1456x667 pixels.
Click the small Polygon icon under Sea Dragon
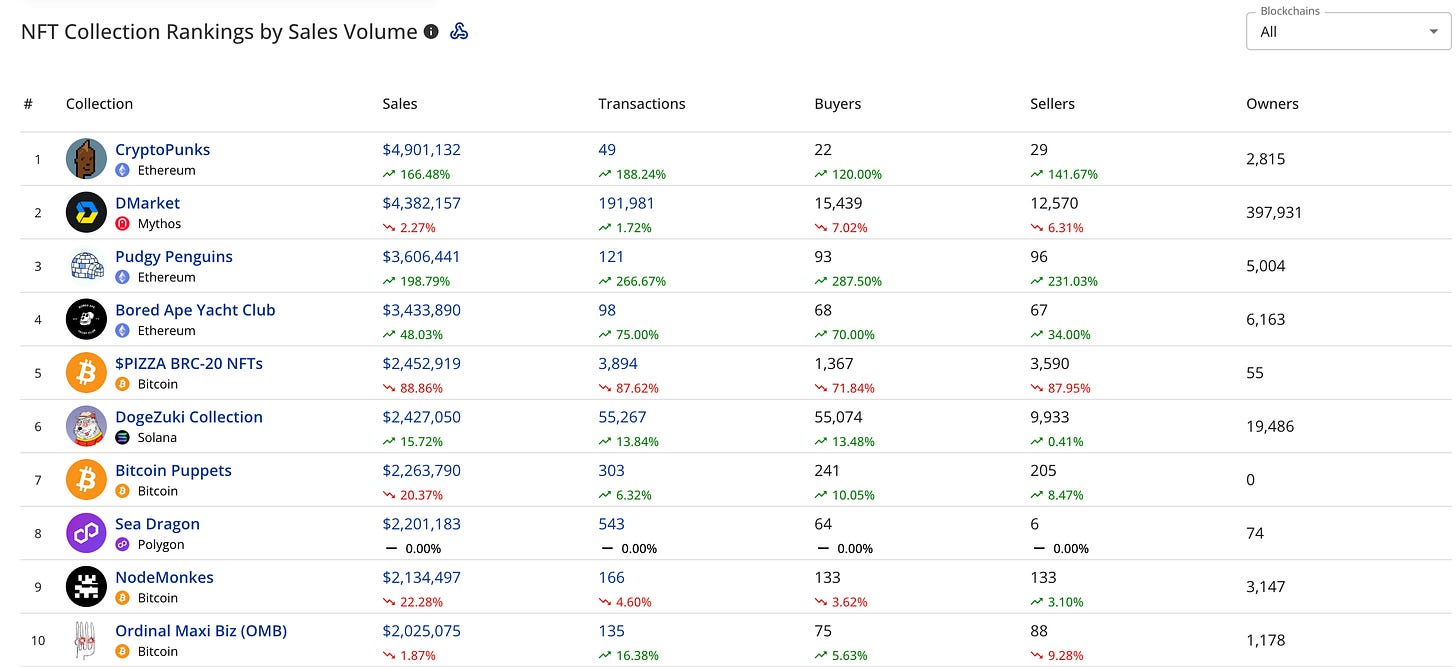pos(123,545)
